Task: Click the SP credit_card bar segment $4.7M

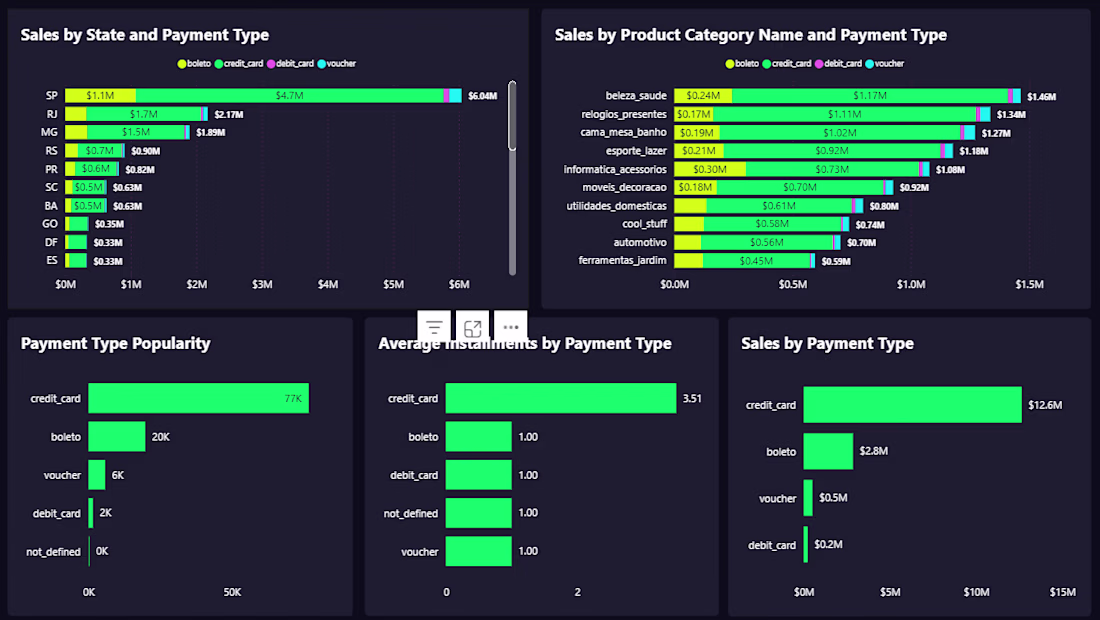Action: 290,95
